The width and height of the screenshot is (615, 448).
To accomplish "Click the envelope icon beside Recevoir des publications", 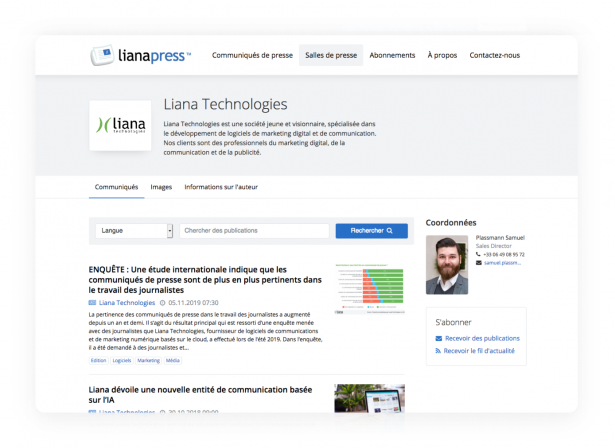I will 439,339.
